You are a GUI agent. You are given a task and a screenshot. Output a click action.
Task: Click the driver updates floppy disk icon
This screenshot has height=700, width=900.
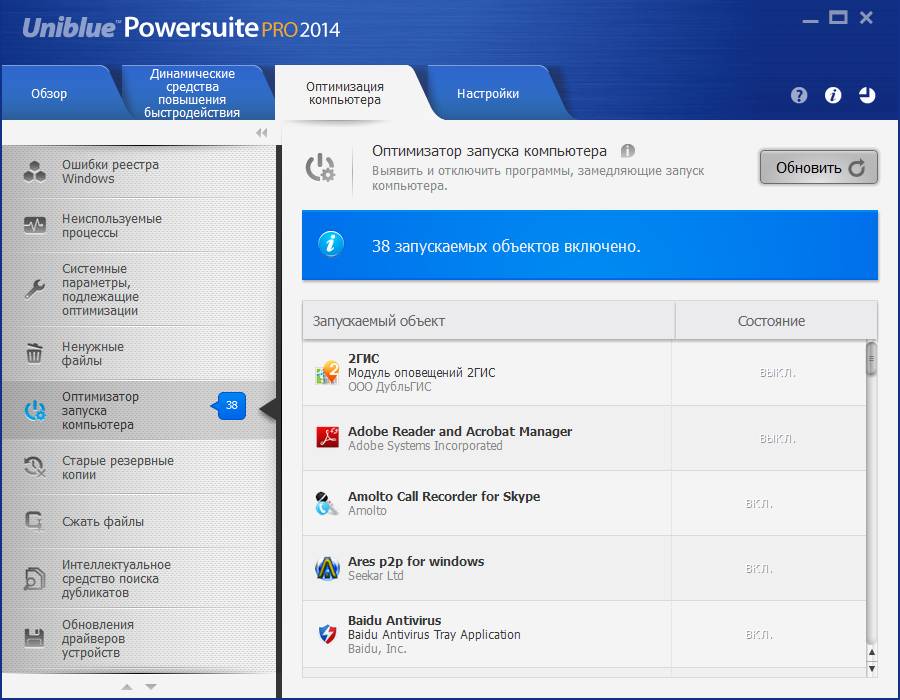[x=34, y=637]
